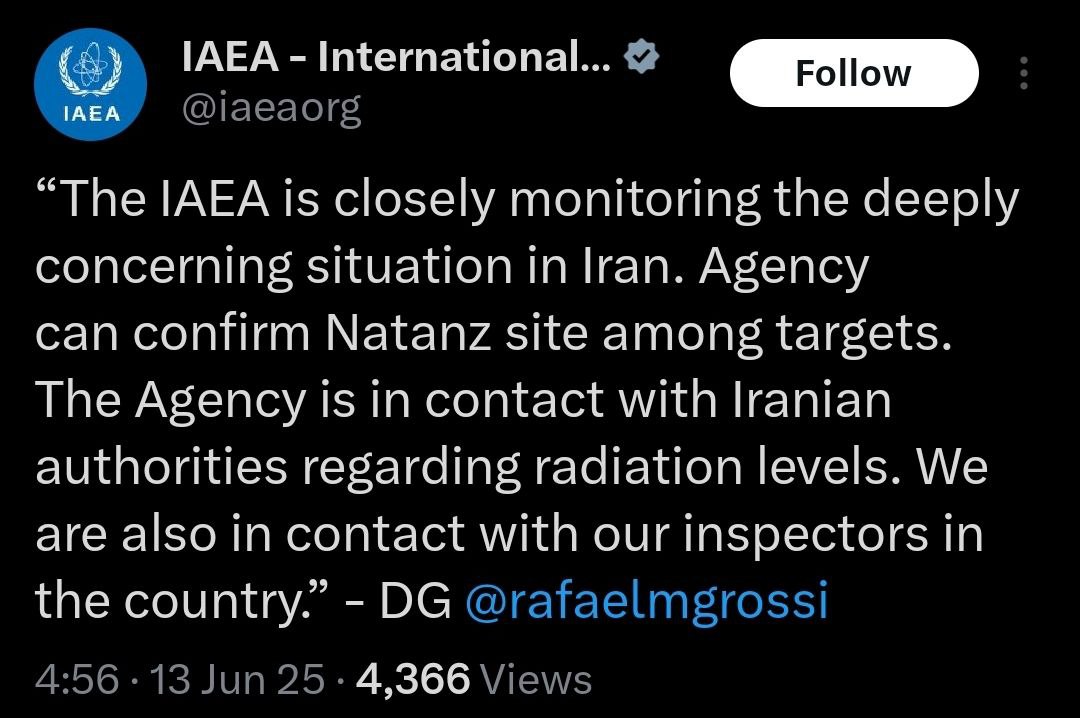Click the Views label next to count
1080x718 pixels.
click(x=536, y=680)
